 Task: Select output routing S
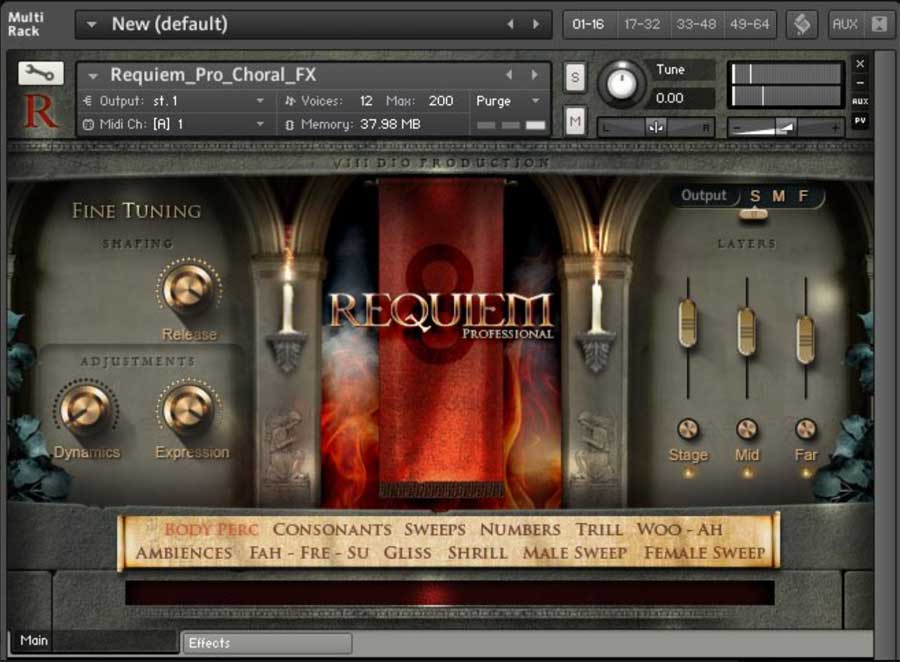click(755, 196)
